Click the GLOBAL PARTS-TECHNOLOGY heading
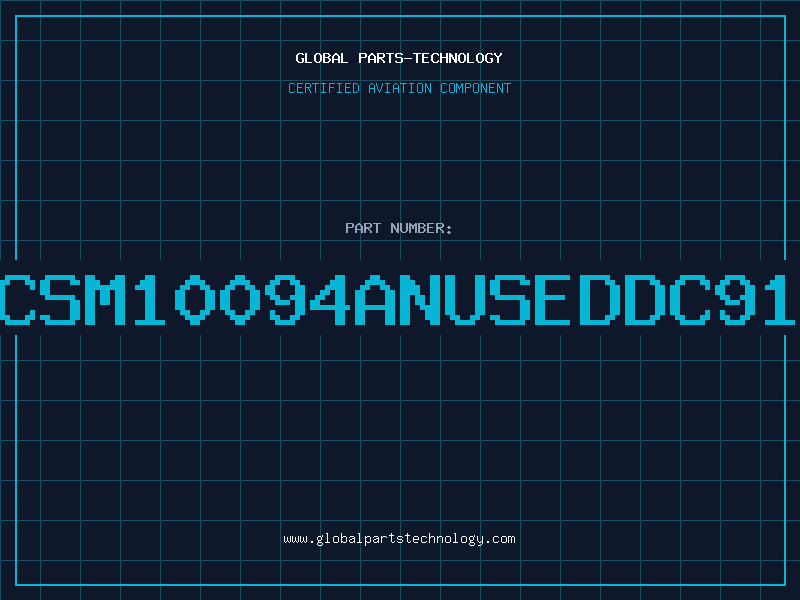Viewport: 800px width, 600px height. 399,58
